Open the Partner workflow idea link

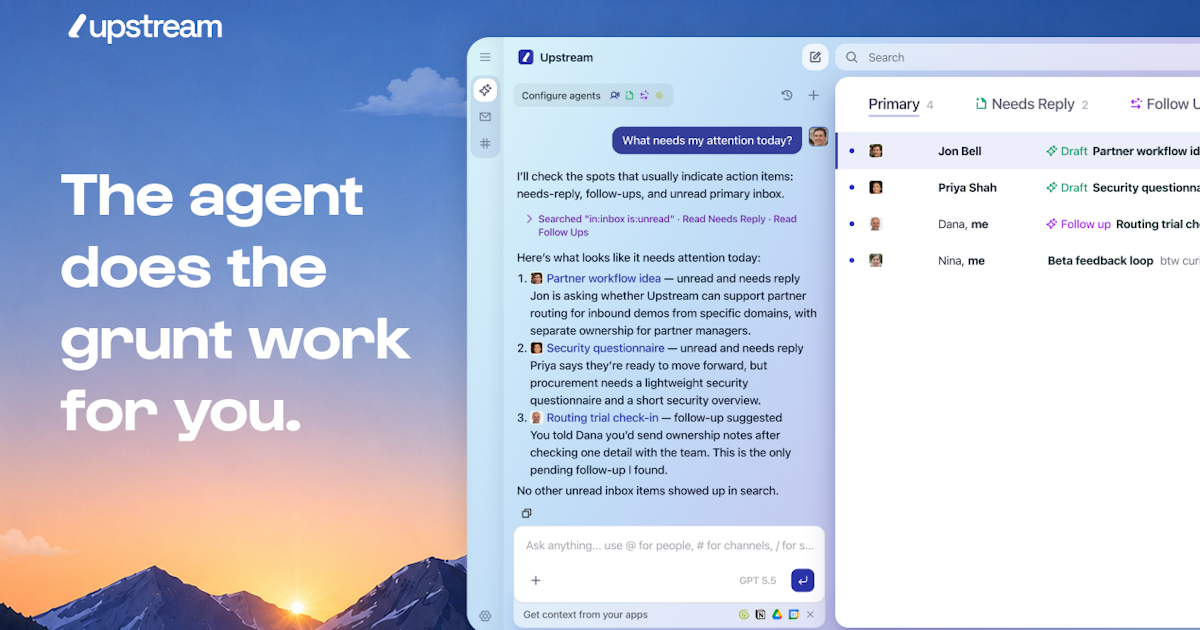603,278
